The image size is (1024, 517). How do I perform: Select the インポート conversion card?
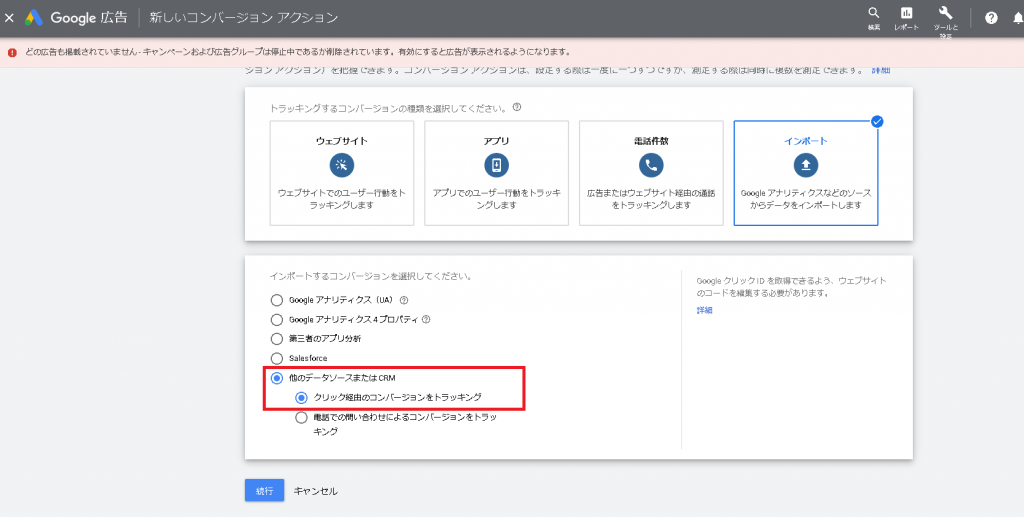806,173
